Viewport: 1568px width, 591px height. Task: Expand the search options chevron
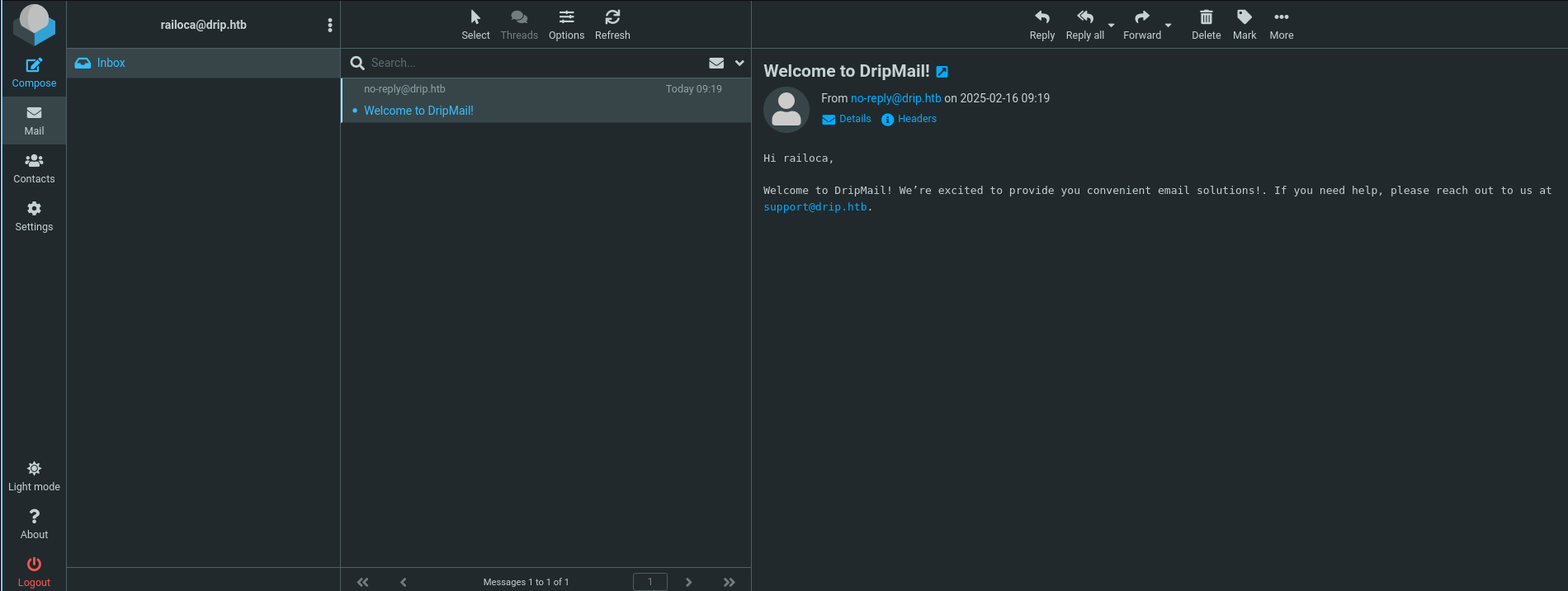tap(739, 63)
